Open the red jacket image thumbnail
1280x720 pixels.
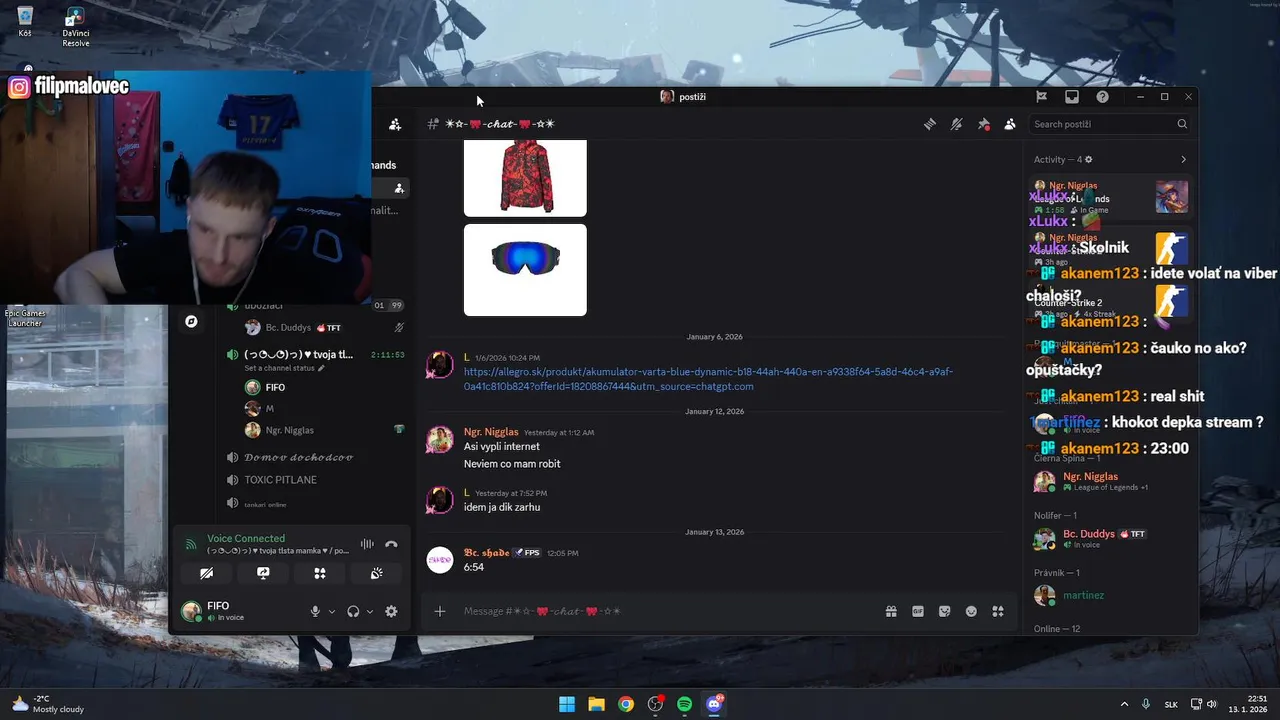(x=525, y=177)
